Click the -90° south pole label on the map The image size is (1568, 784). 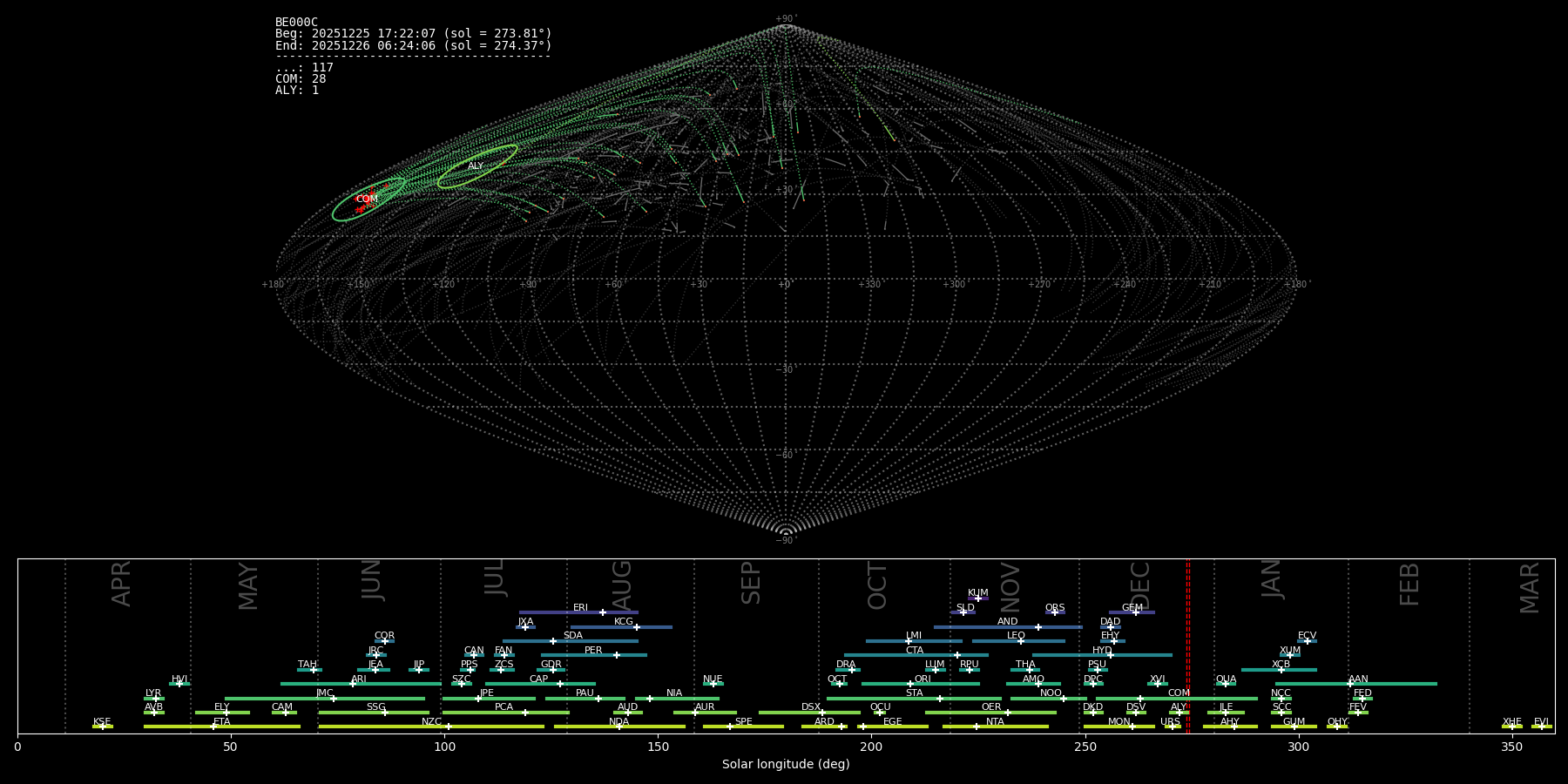(786, 541)
